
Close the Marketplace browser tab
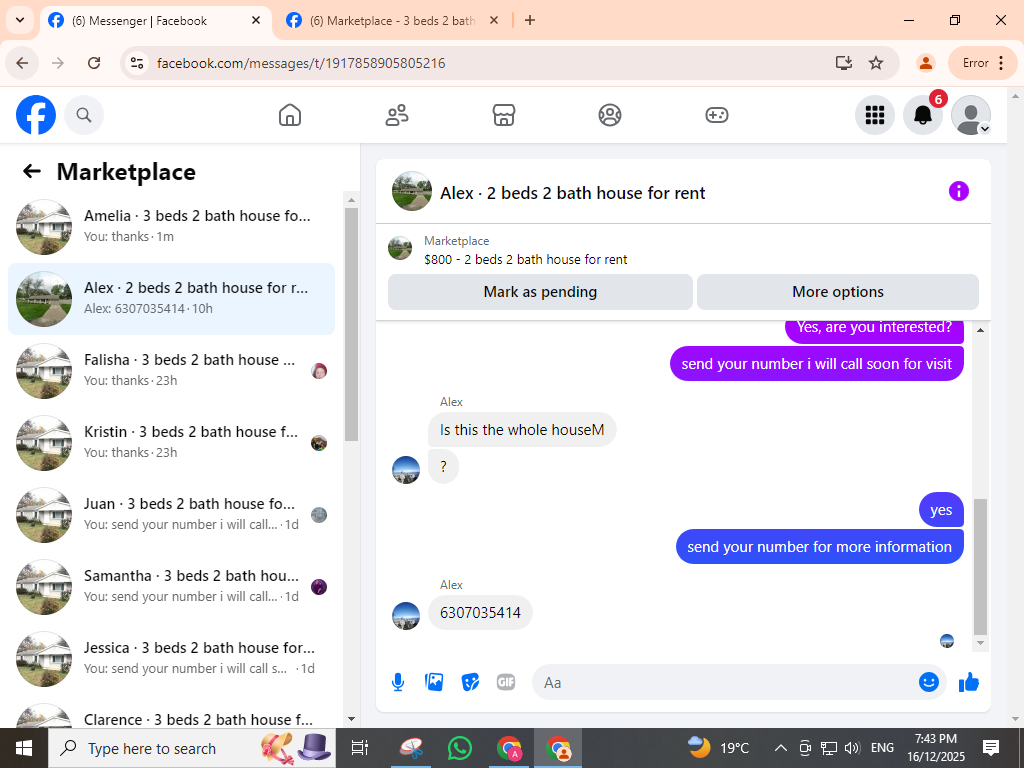494,20
